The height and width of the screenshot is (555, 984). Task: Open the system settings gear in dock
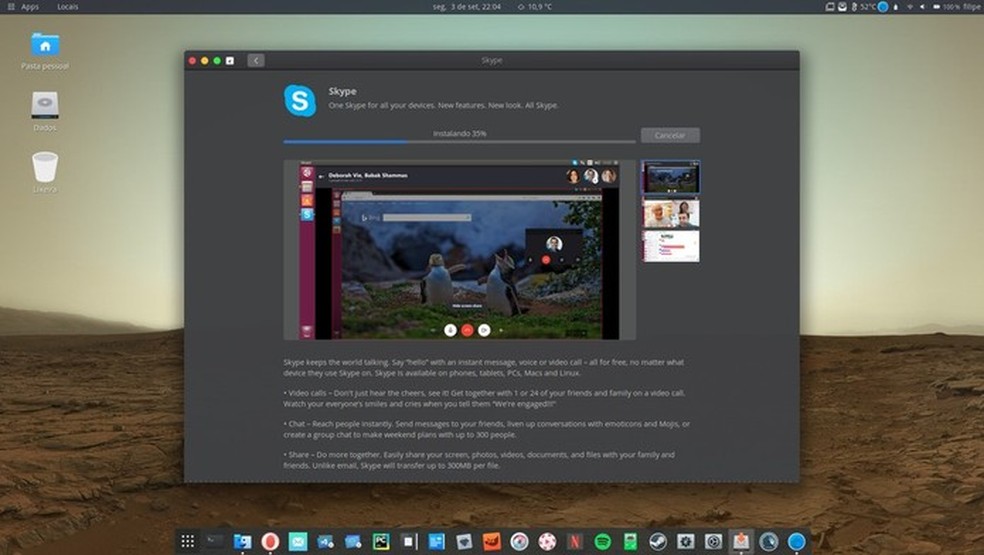click(x=685, y=541)
